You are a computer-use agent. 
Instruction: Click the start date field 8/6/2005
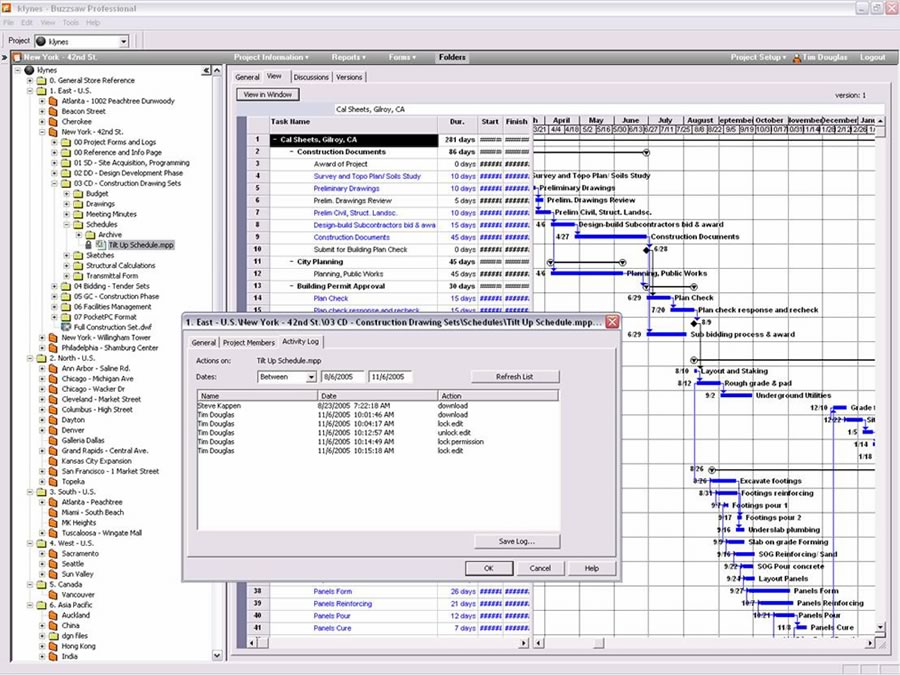tap(343, 377)
